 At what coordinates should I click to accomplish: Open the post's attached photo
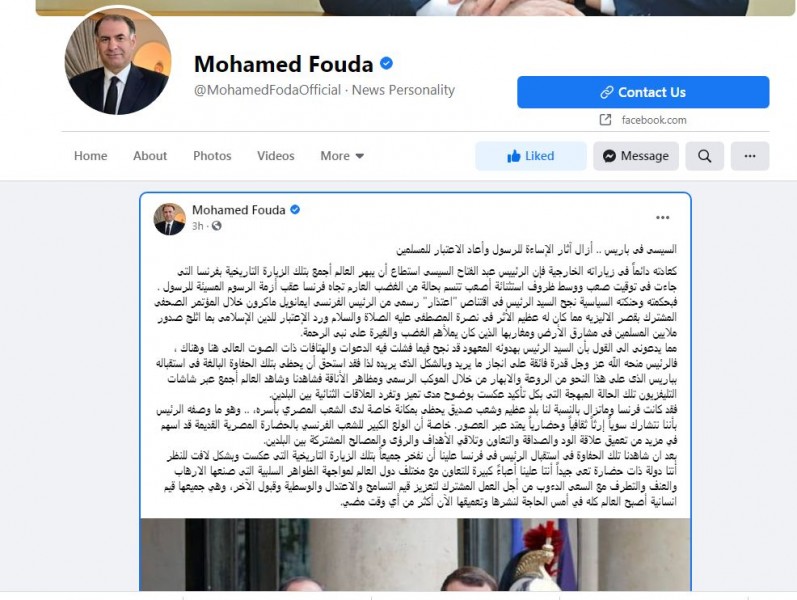pos(415,554)
